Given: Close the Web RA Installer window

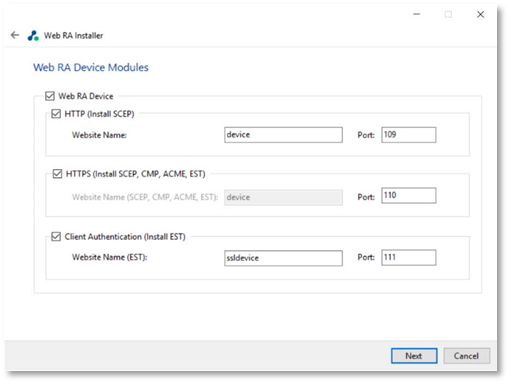Looking at the screenshot, I should [x=480, y=14].
